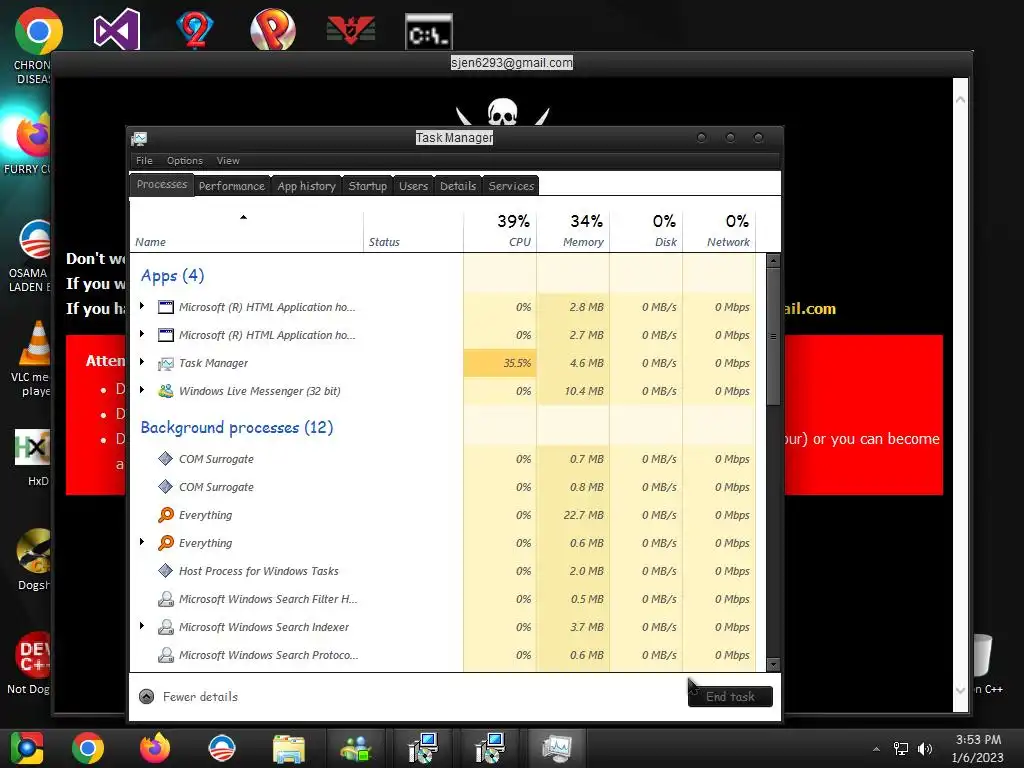The image size is (1024, 768).
Task: Open the Options menu
Action: click(x=185, y=161)
